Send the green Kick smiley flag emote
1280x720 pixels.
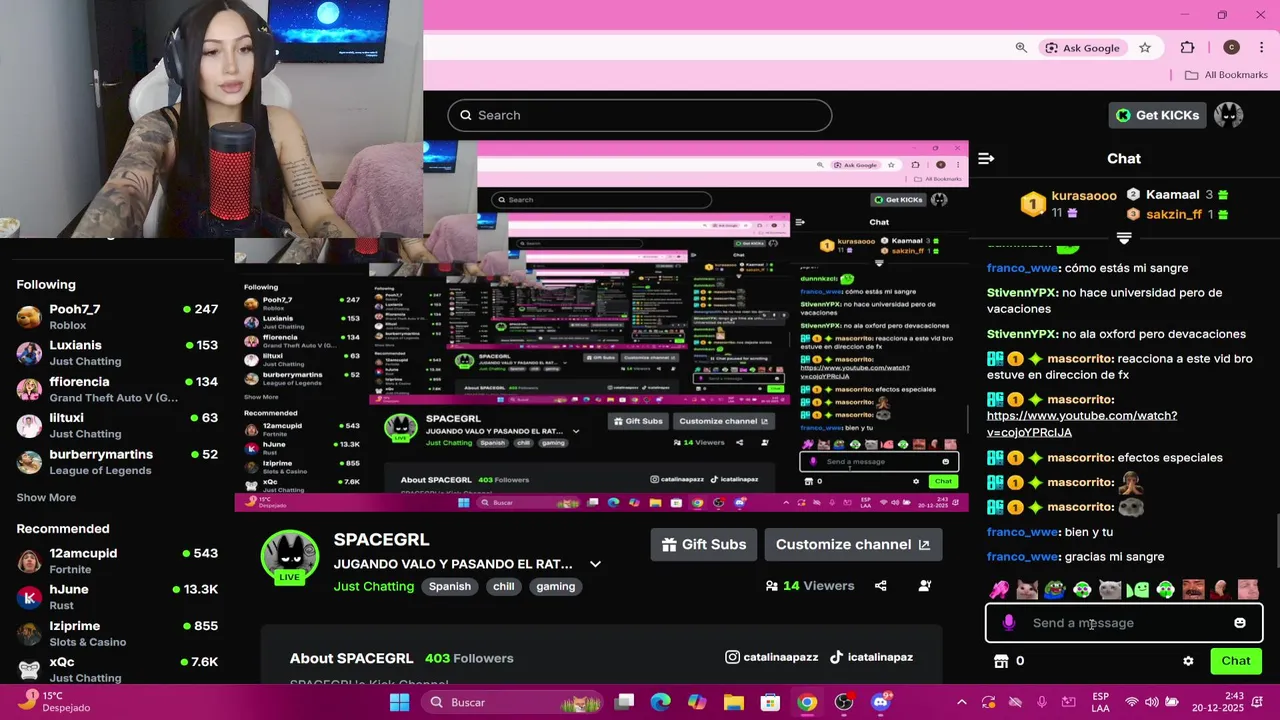[1138, 590]
